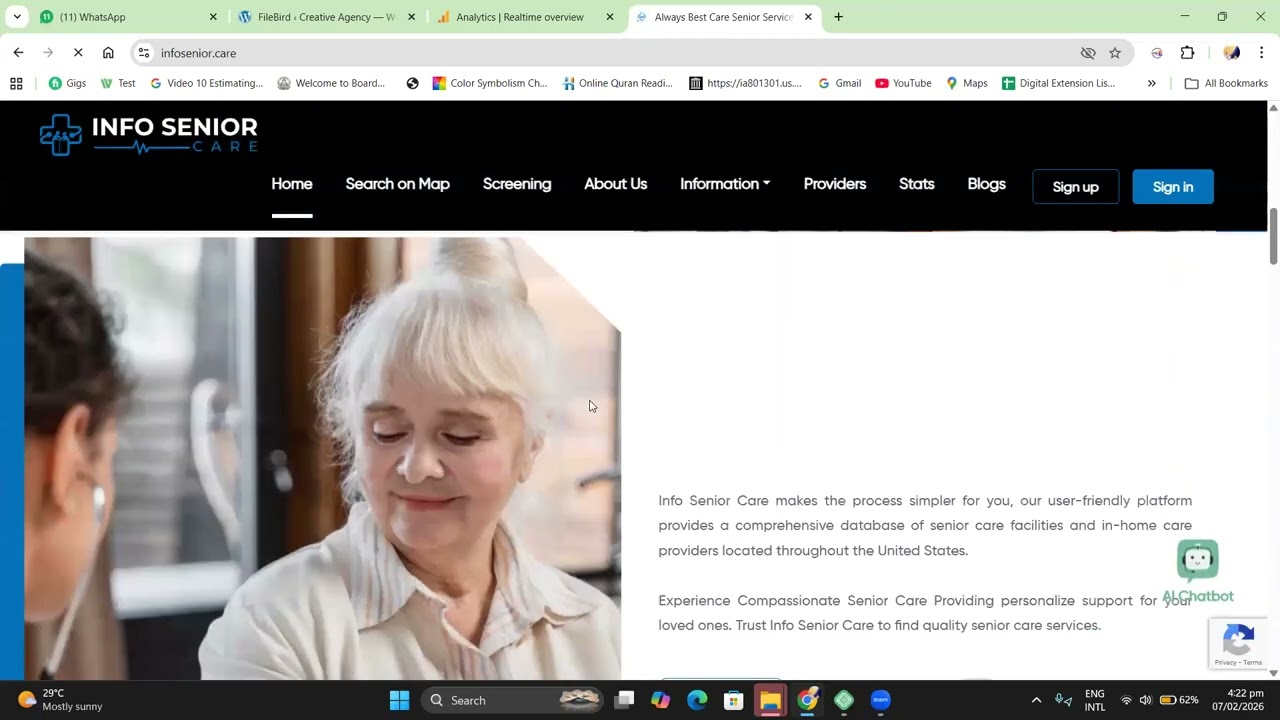Open the Gmail bookmark

tap(840, 83)
